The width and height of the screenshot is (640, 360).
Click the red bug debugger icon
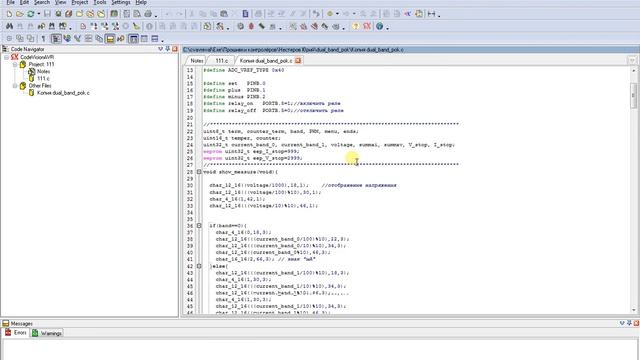(x=251, y=26)
